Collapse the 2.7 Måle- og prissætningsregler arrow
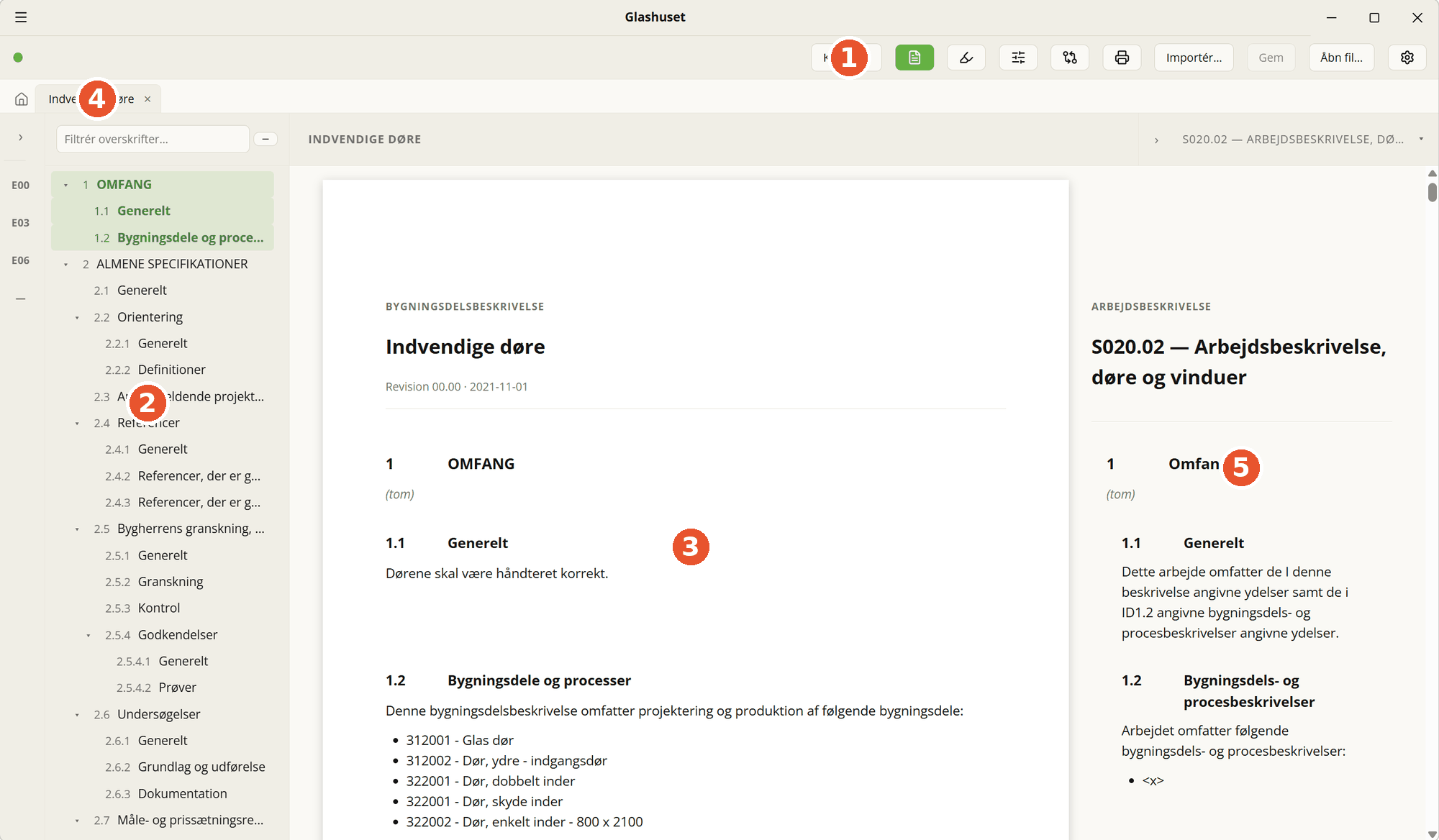This screenshot has width=1439, height=840. (77, 821)
